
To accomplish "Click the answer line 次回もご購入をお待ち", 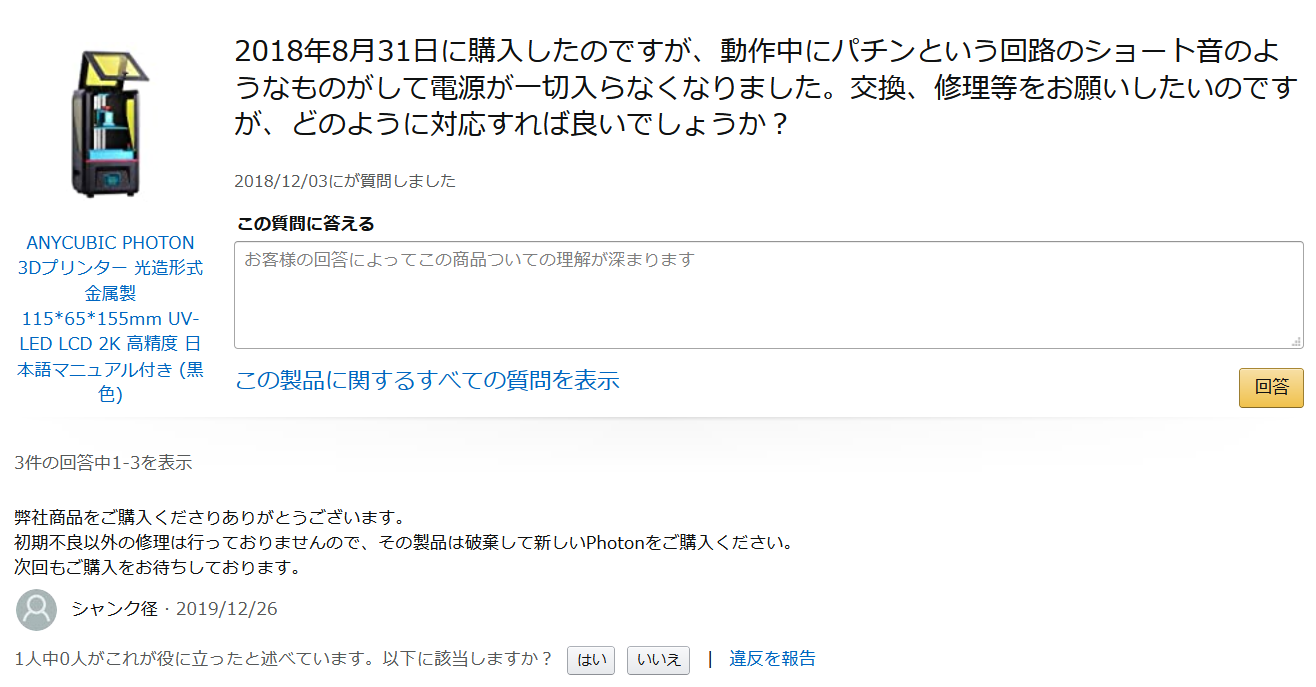I will (158, 568).
